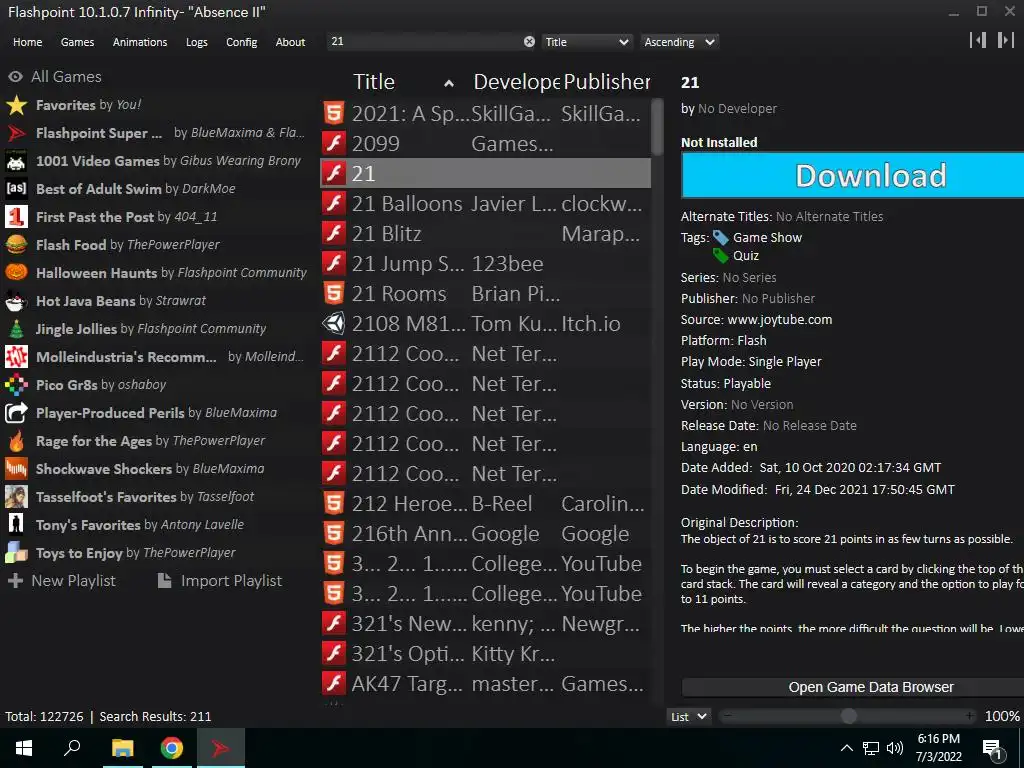Open the www.joytube.com source link
The height and width of the screenshot is (768, 1024).
click(780, 319)
